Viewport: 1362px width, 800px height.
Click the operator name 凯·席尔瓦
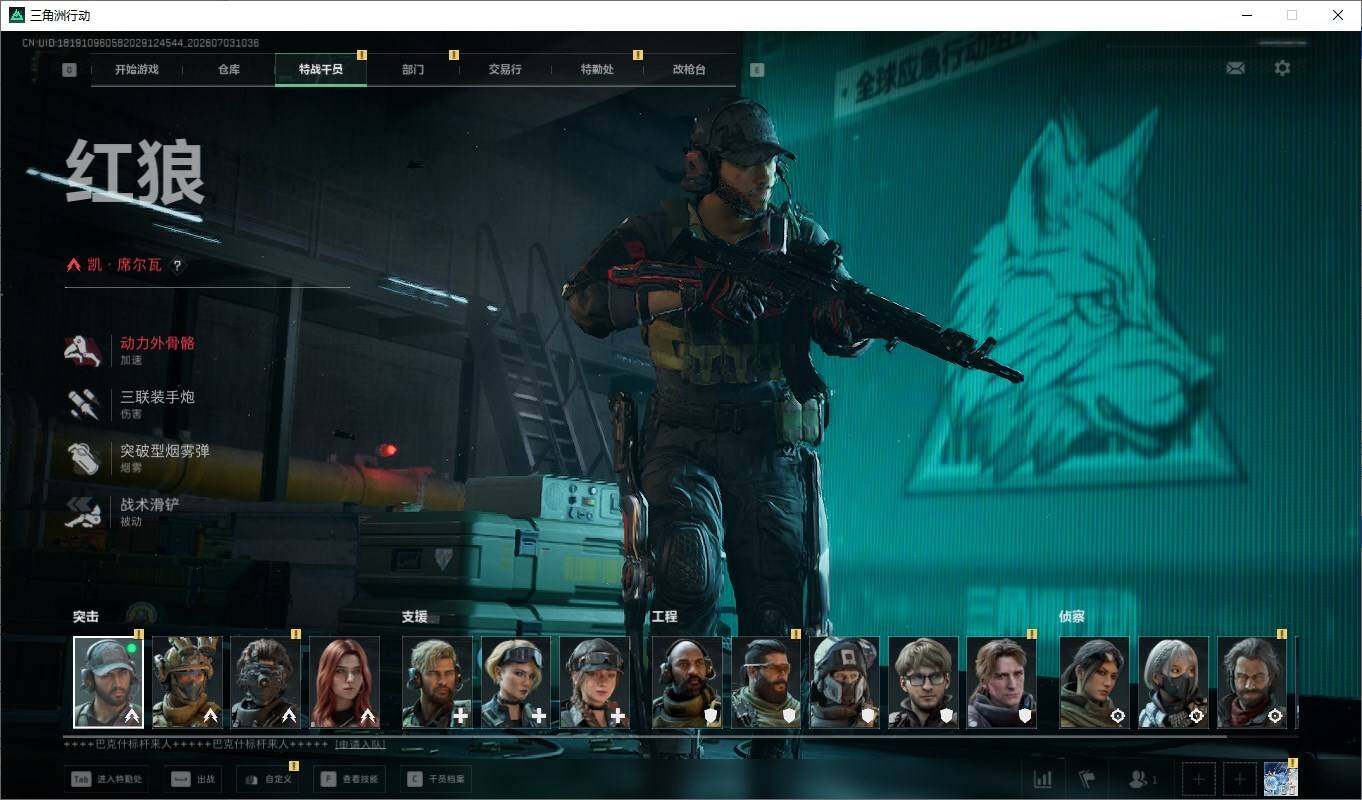(x=123, y=265)
